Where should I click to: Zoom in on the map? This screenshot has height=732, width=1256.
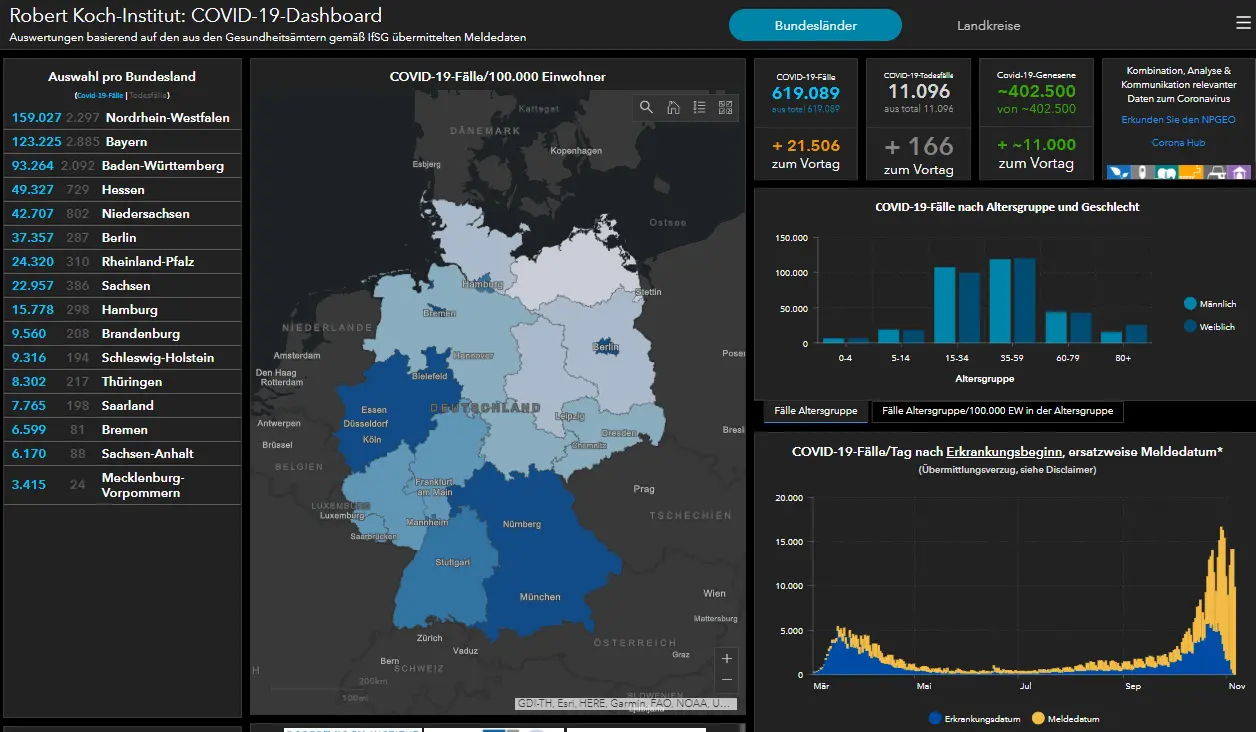click(x=727, y=658)
